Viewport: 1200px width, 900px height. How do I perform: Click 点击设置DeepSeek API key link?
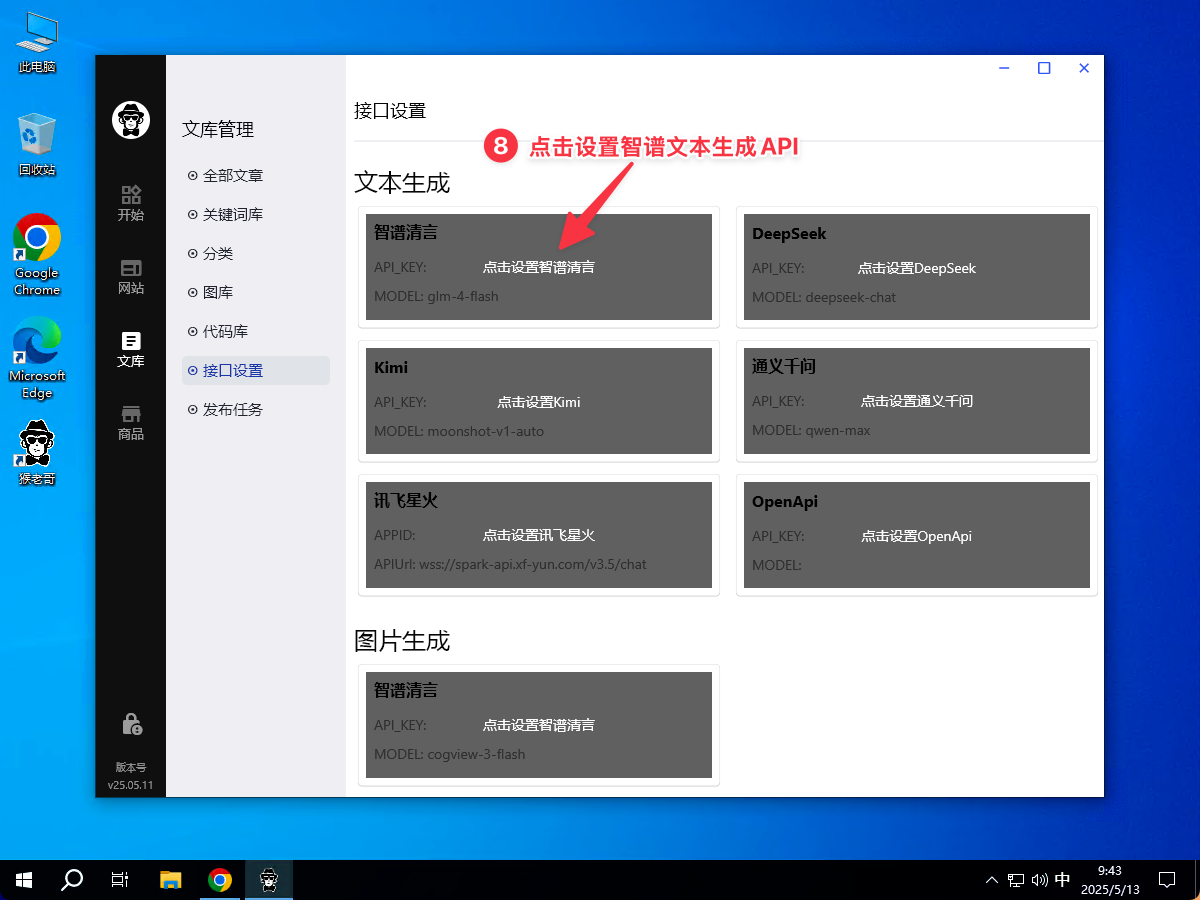[917, 269]
